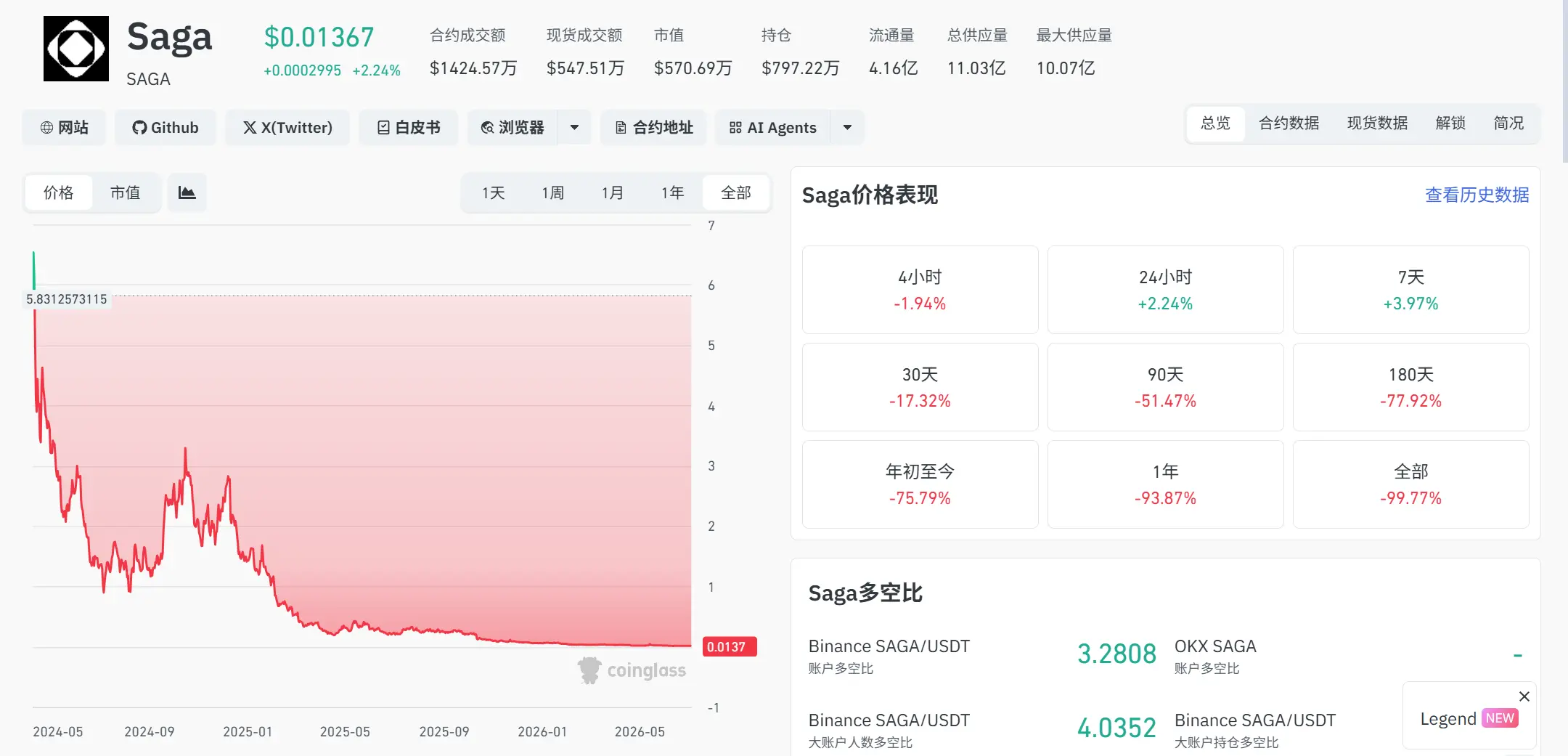Click the 4.0352 大账户人数多空比 value
The image size is (1568, 756).
[x=1116, y=728]
